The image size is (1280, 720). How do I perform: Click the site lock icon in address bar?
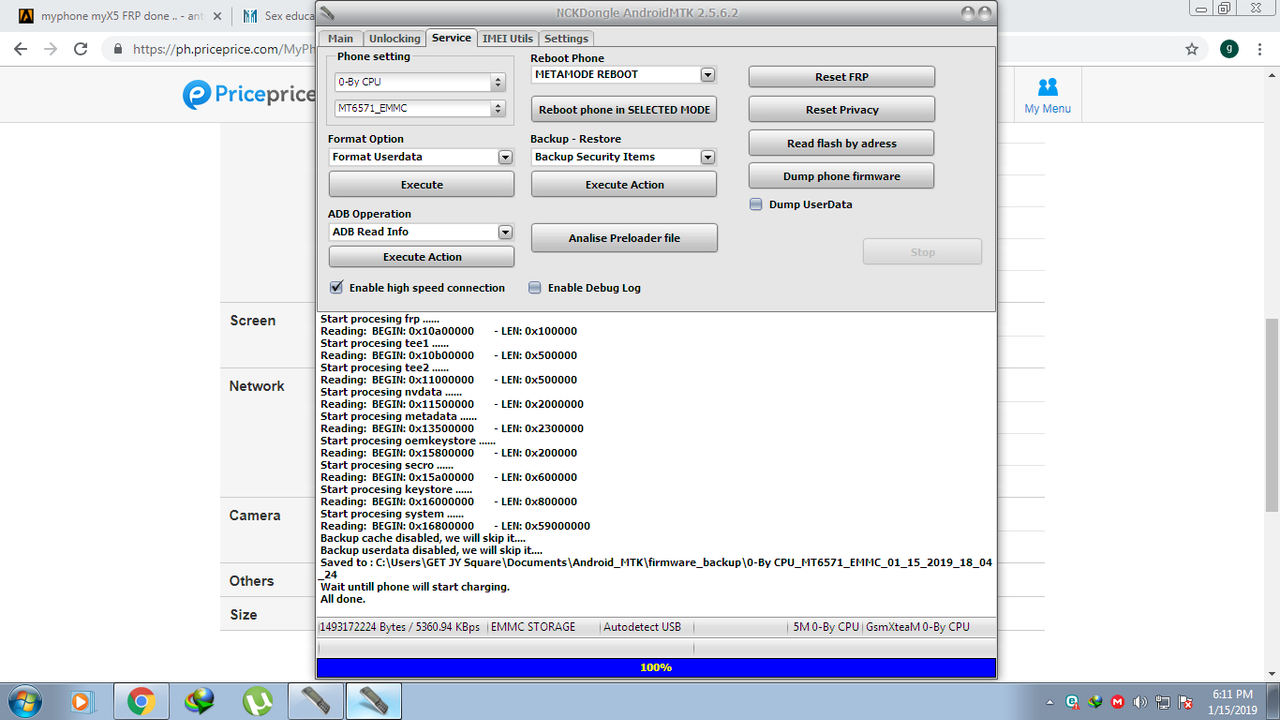[x=119, y=49]
